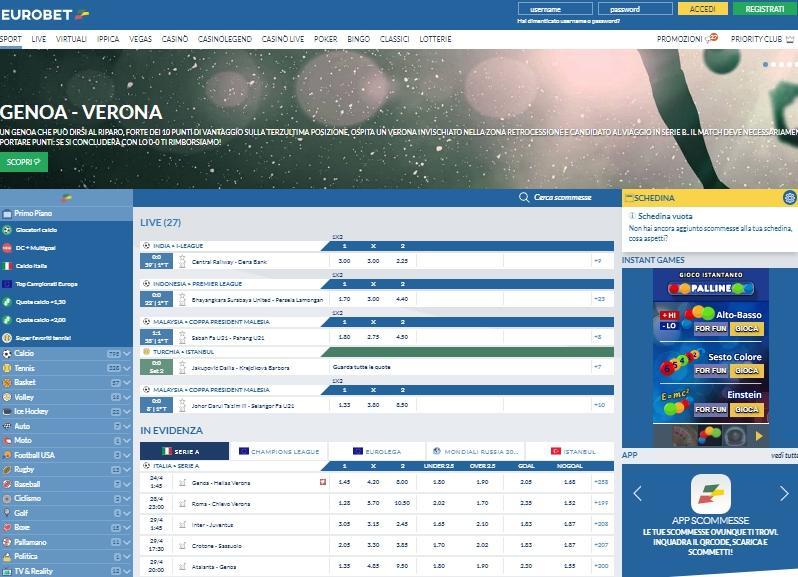Expand the Ciclismo category chevron

click(x=127, y=499)
